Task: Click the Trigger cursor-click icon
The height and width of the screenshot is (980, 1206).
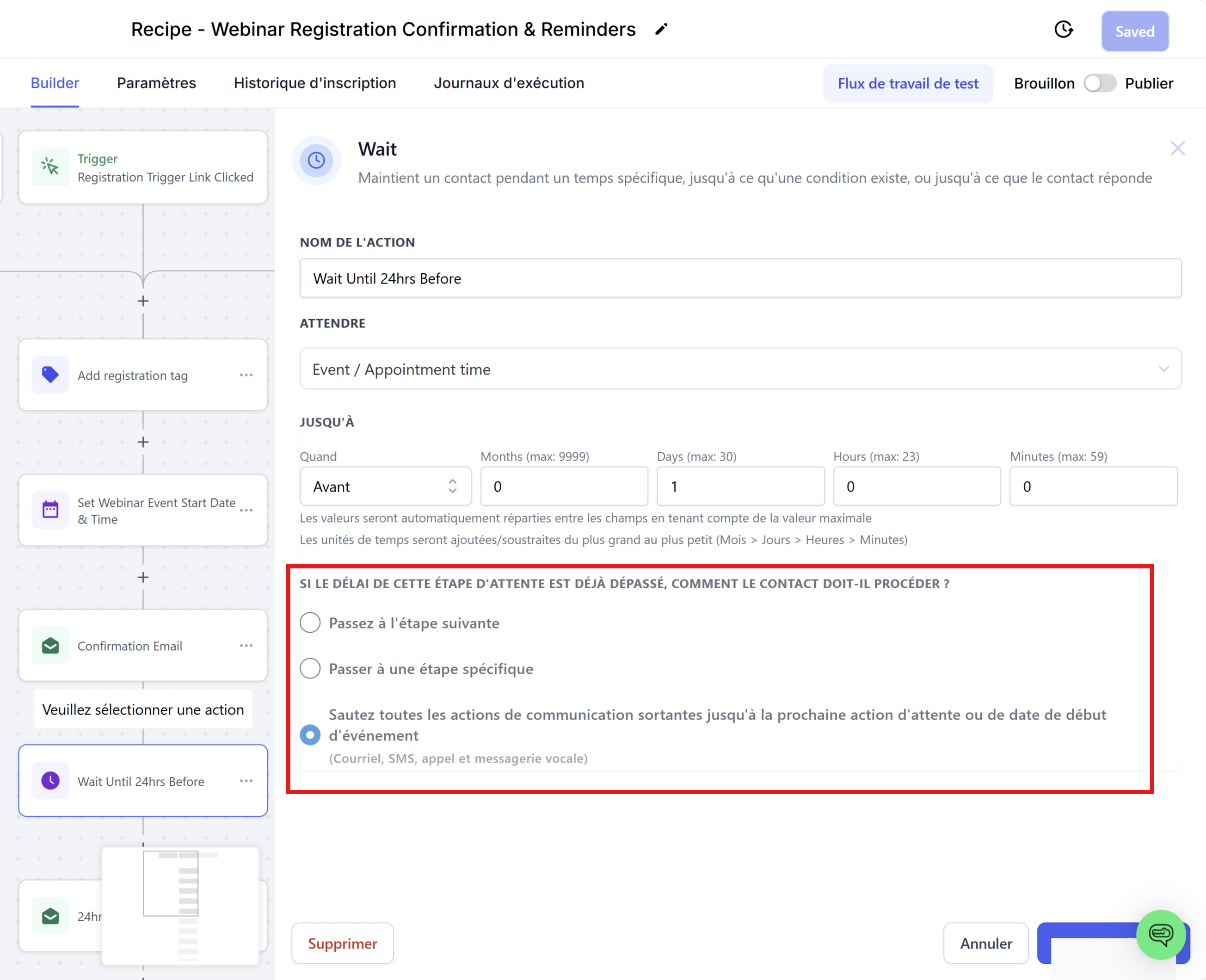Action: pyautogui.click(x=50, y=167)
